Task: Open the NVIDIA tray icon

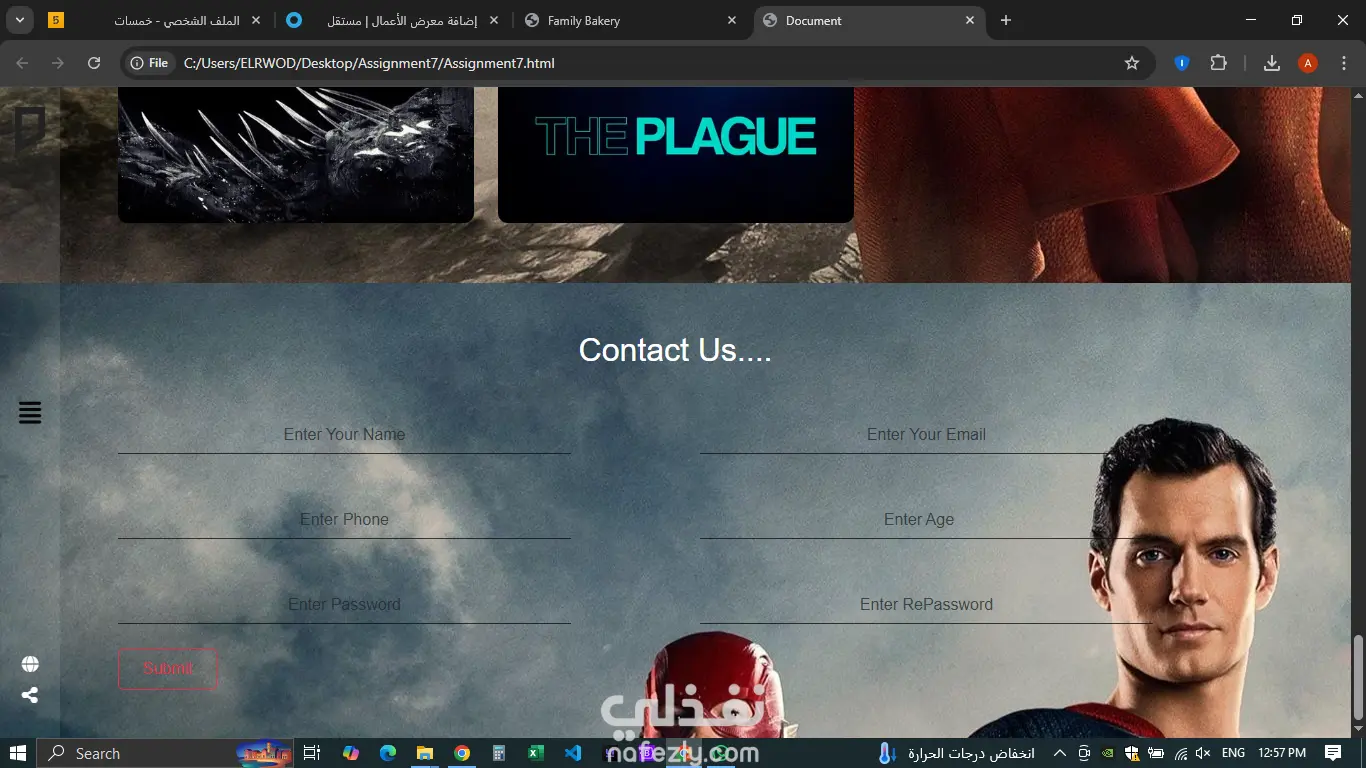Action: [x=1107, y=753]
